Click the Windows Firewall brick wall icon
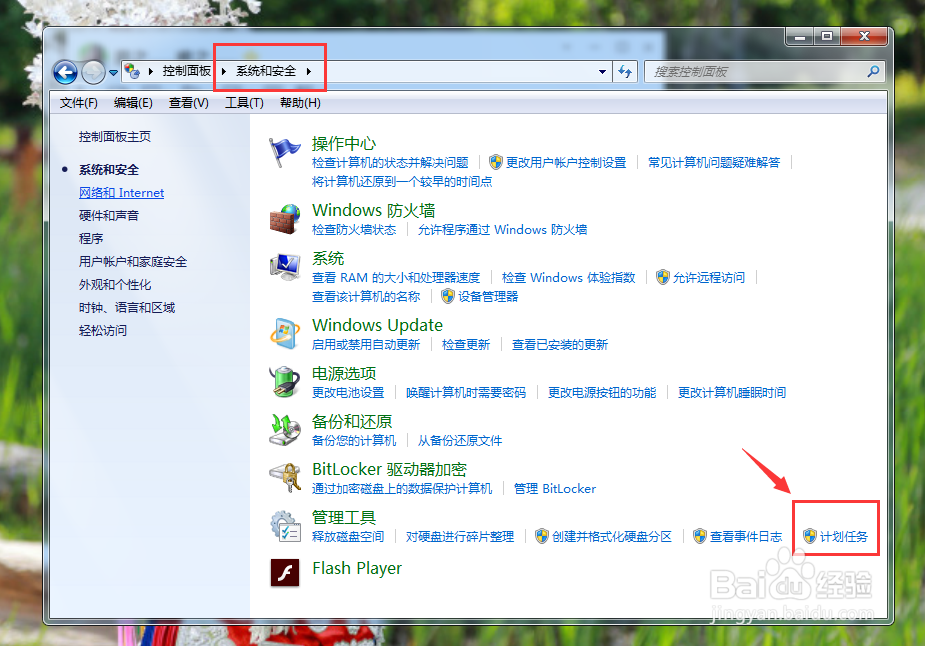Image resolution: width=925 pixels, height=646 pixels. click(x=285, y=219)
